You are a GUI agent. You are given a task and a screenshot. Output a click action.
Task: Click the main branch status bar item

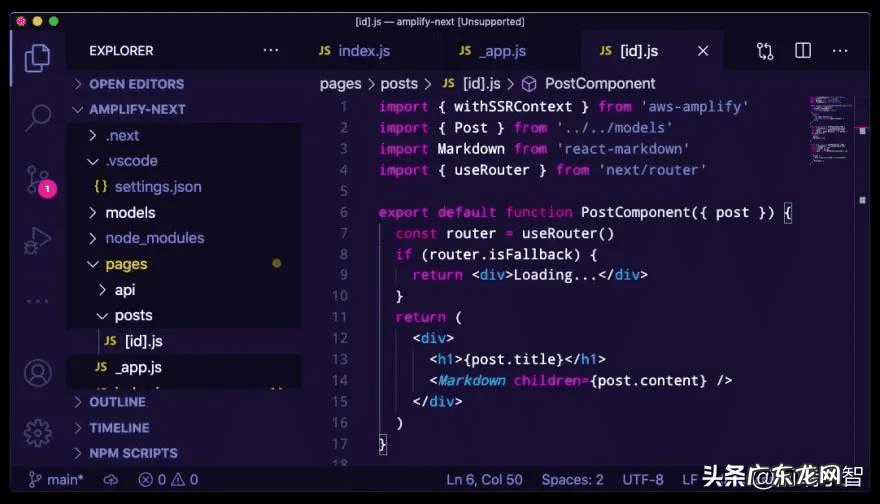coord(56,480)
